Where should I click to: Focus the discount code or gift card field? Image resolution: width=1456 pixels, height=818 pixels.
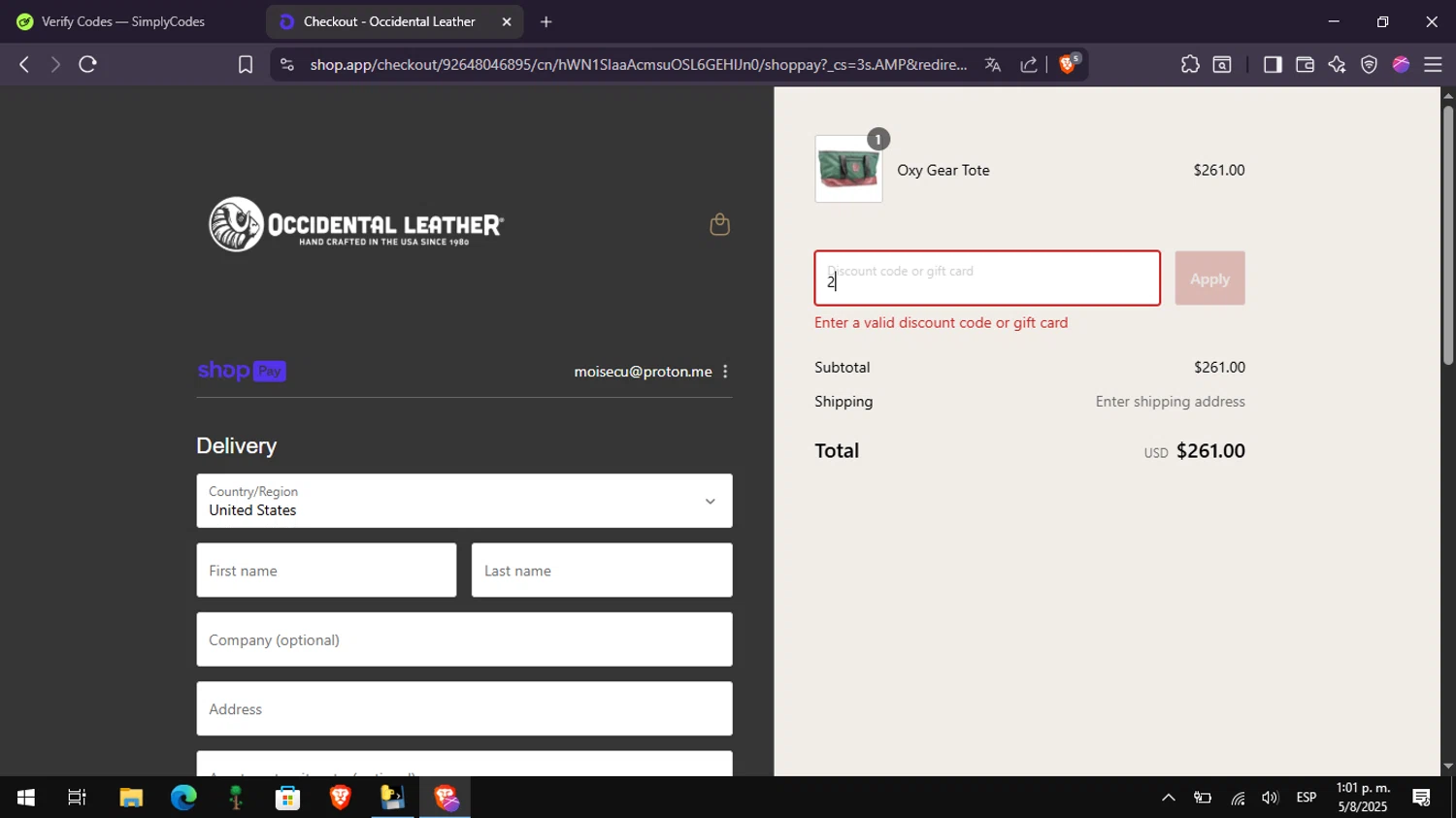[x=987, y=278]
